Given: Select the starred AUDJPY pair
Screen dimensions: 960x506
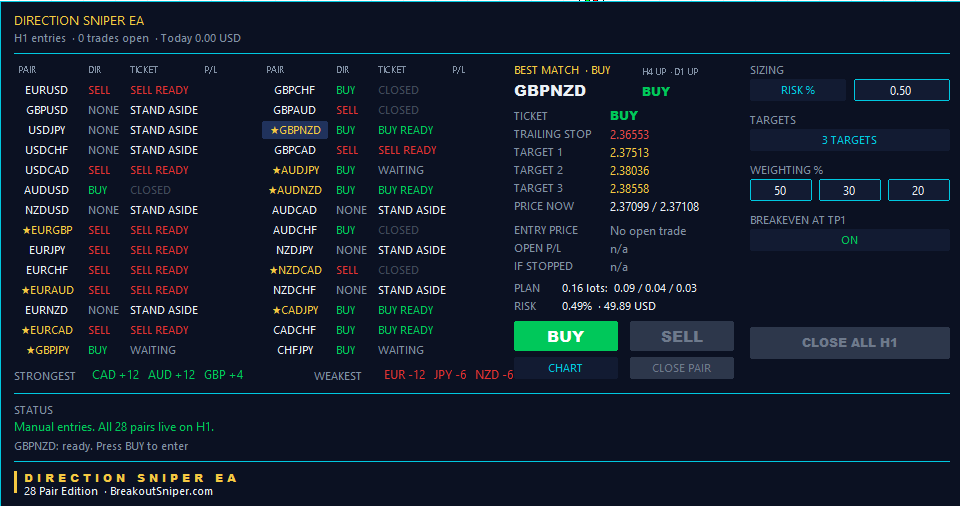Looking at the screenshot, I should click(x=296, y=170).
